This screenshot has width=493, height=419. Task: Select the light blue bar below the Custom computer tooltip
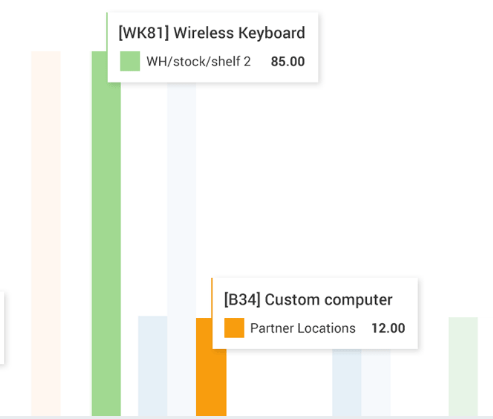tap(347, 382)
